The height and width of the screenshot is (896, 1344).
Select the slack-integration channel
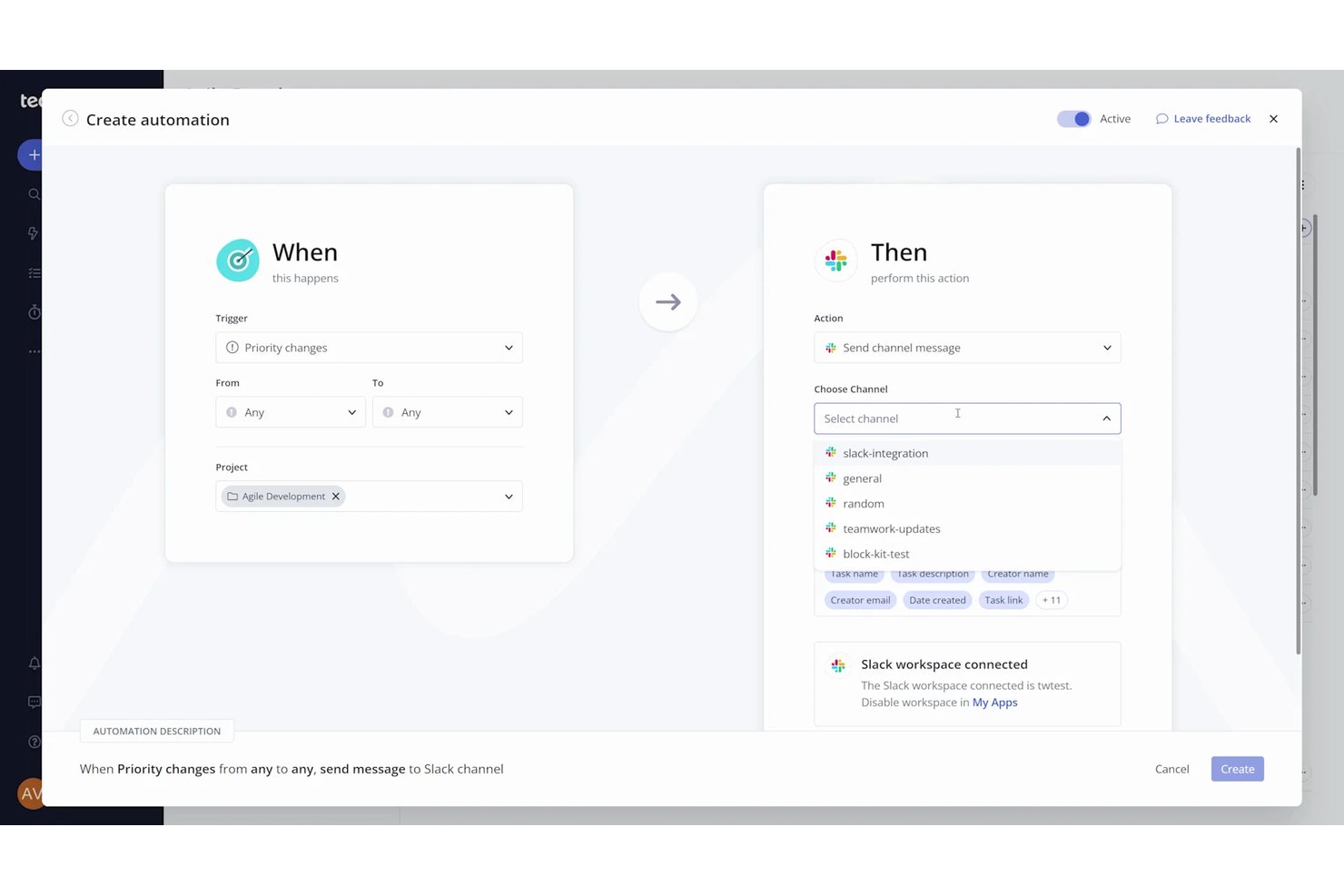tap(967, 453)
